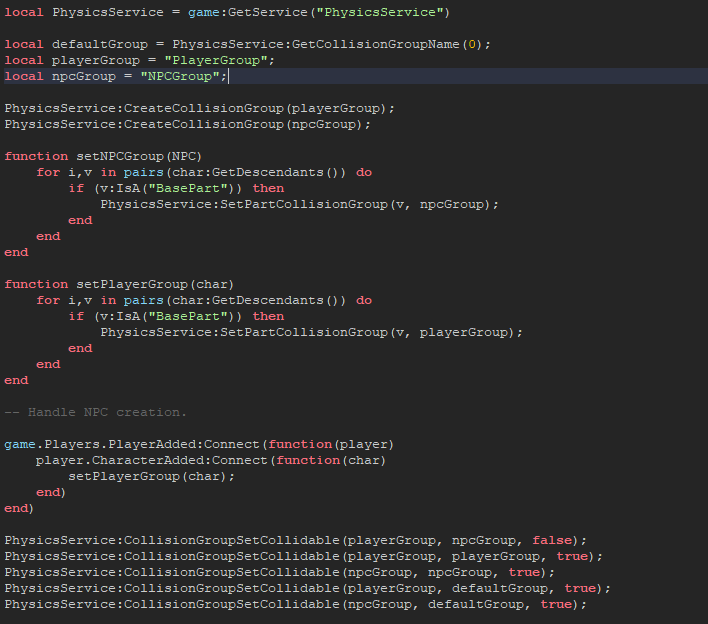Click the false value in CollisionGroupSetCollidable
Screen dimensions: 708x624
(x=552, y=540)
